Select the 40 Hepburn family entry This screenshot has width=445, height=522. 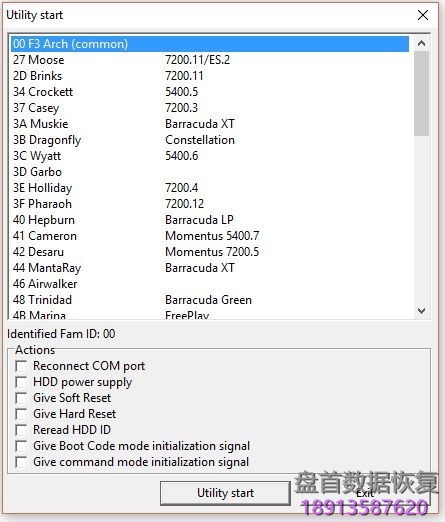pos(210,220)
